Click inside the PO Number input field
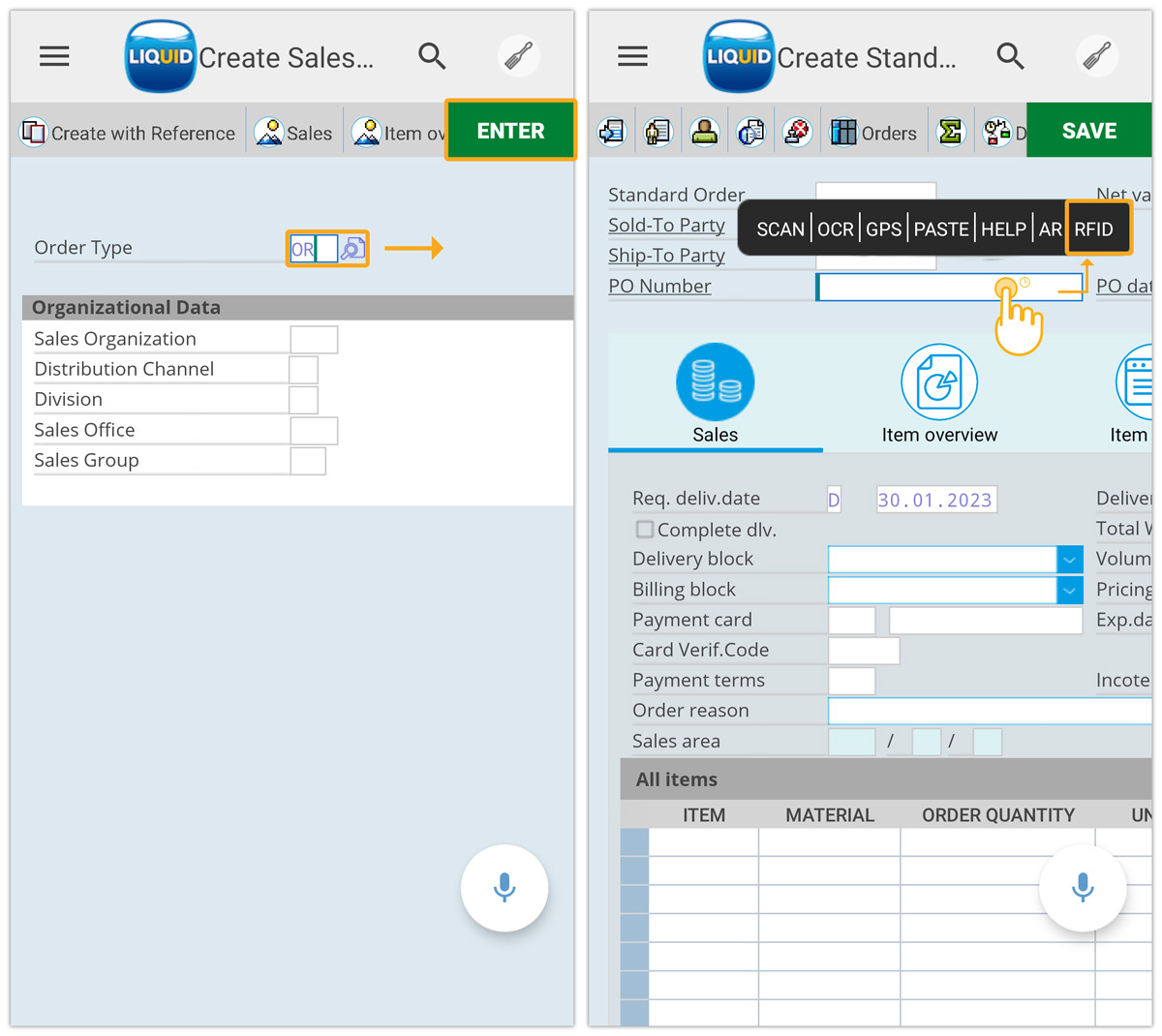1162x1036 pixels. 910,287
